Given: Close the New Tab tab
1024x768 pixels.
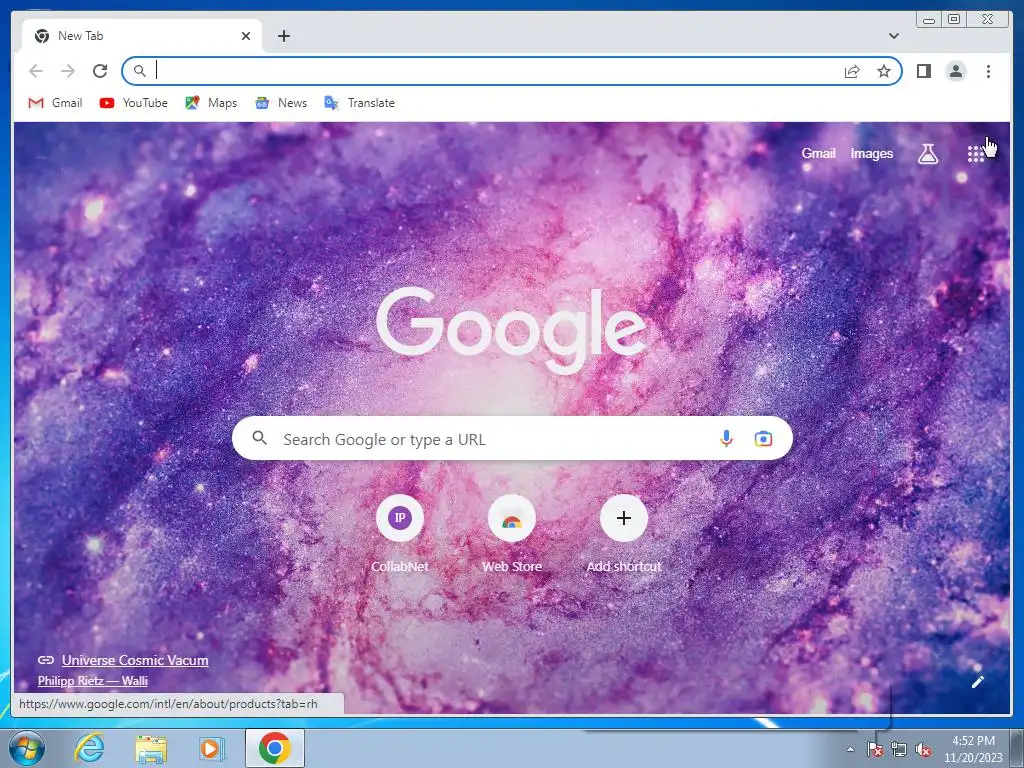Looking at the screenshot, I should pos(246,36).
